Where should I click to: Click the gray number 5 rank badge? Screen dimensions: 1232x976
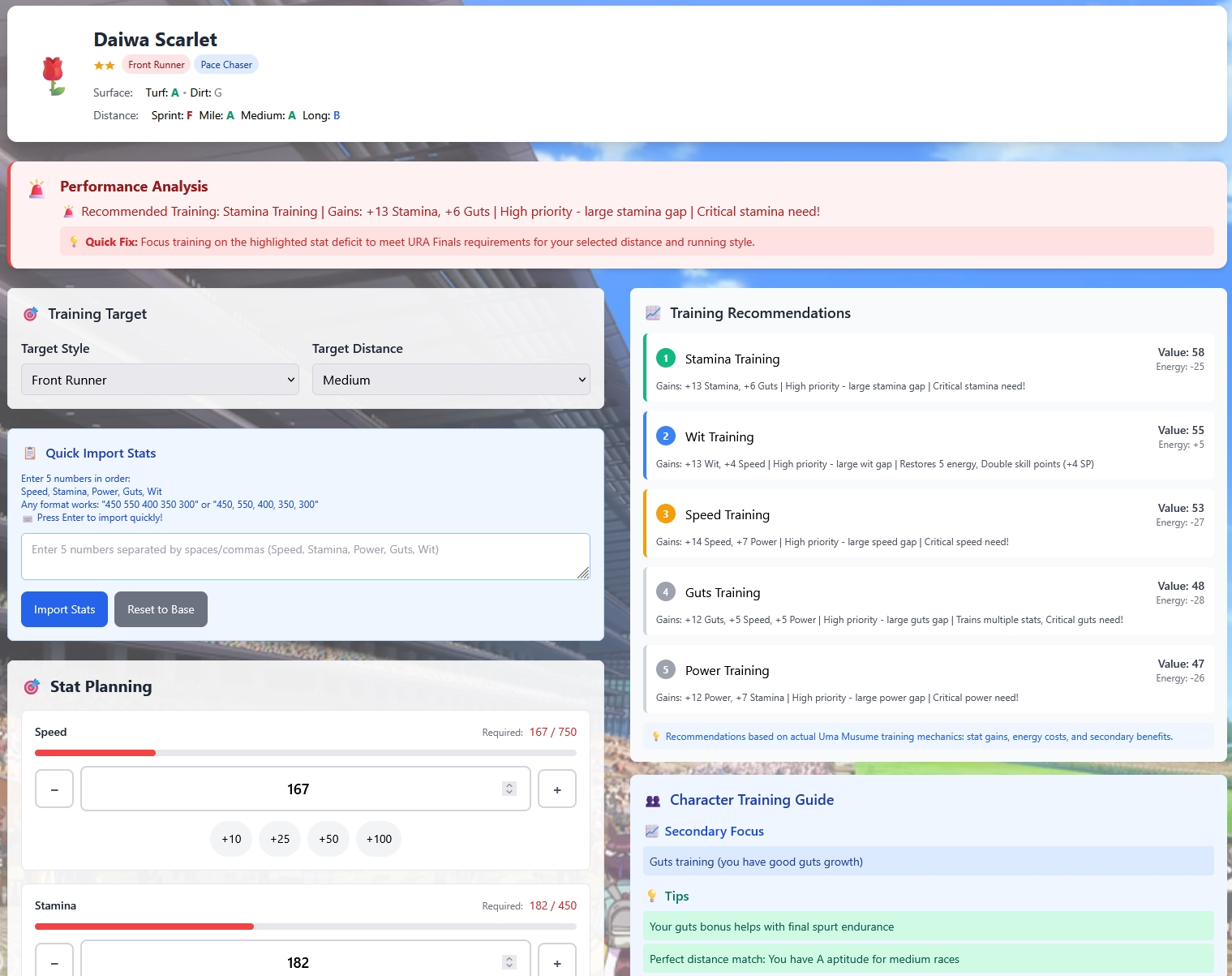click(666, 669)
